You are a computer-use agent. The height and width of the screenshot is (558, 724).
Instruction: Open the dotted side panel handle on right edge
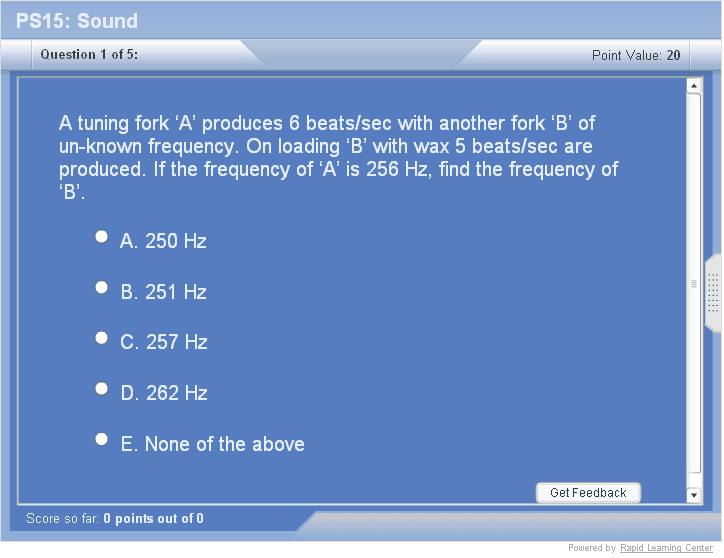713,293
